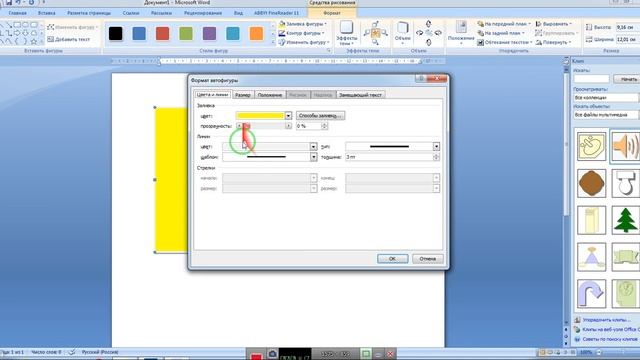Open Контур фигуры dropdown
This screenshot has width=640, height=360.
tap(302, 33)
